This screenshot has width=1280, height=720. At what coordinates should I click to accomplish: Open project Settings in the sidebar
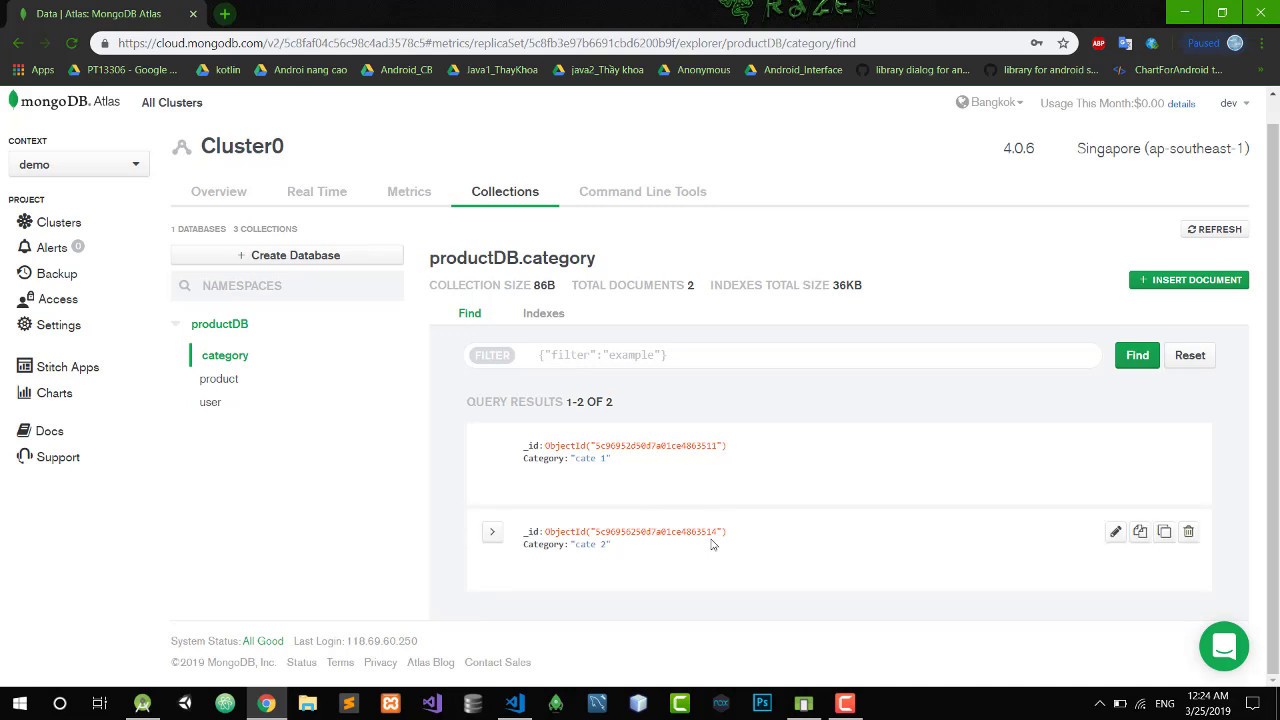point(49,325)
